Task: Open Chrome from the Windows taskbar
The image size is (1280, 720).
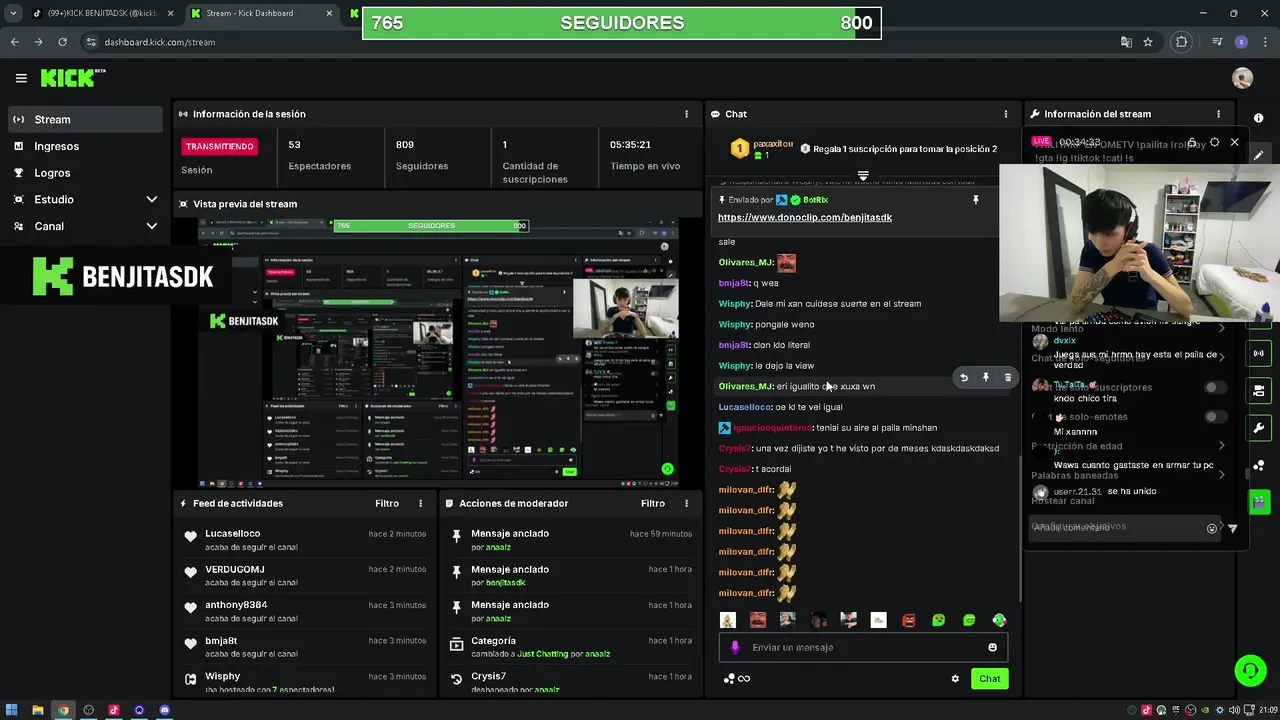Action: (63, 710)
